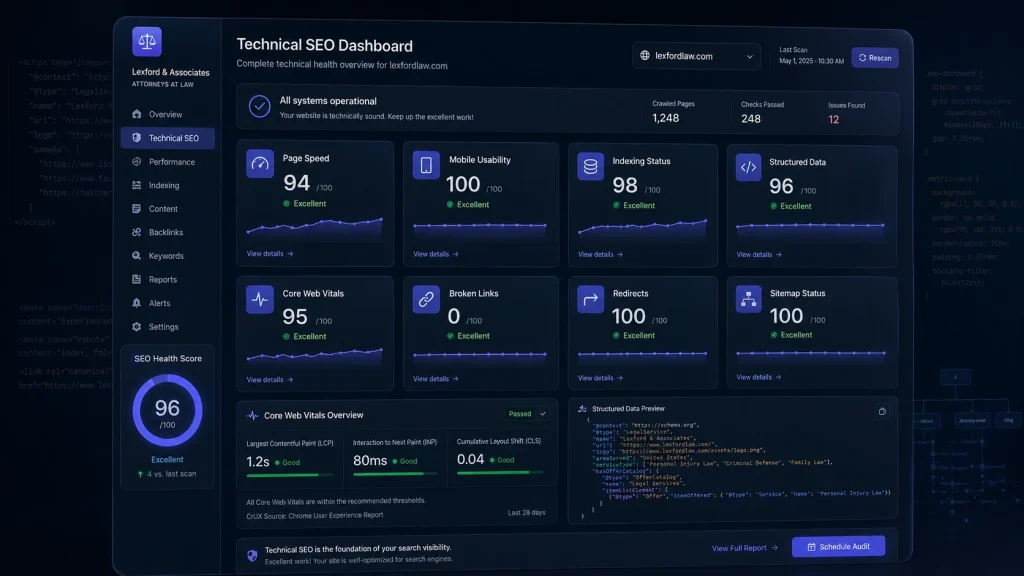Click the Performance icon in sidebar
1024x576 pixels.
coord(136,161)
